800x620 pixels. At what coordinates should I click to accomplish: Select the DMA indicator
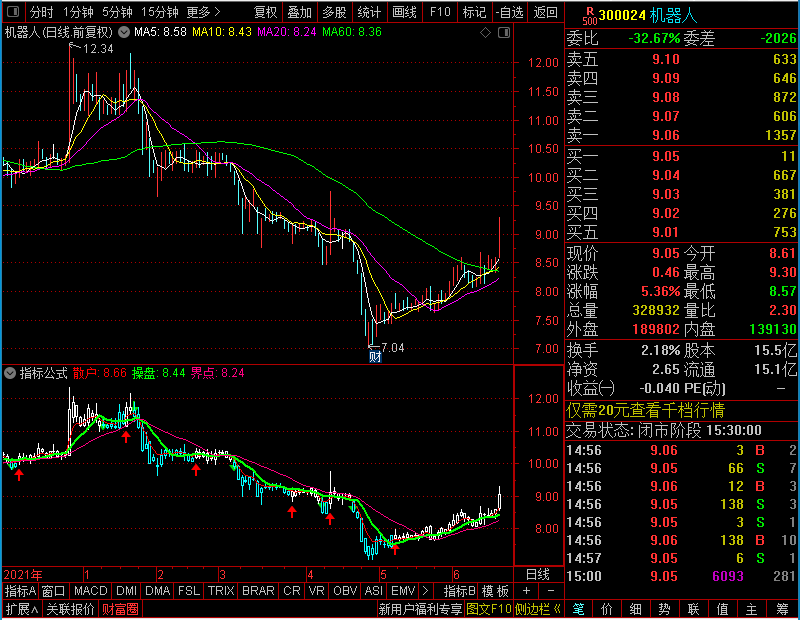tap(157, 591)
